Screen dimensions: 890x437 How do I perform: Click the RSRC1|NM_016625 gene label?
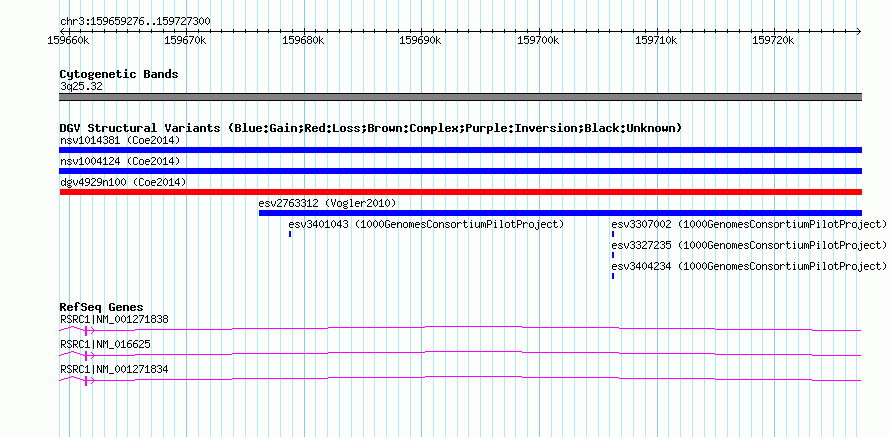pyautogui.click(x=105, y=344)
